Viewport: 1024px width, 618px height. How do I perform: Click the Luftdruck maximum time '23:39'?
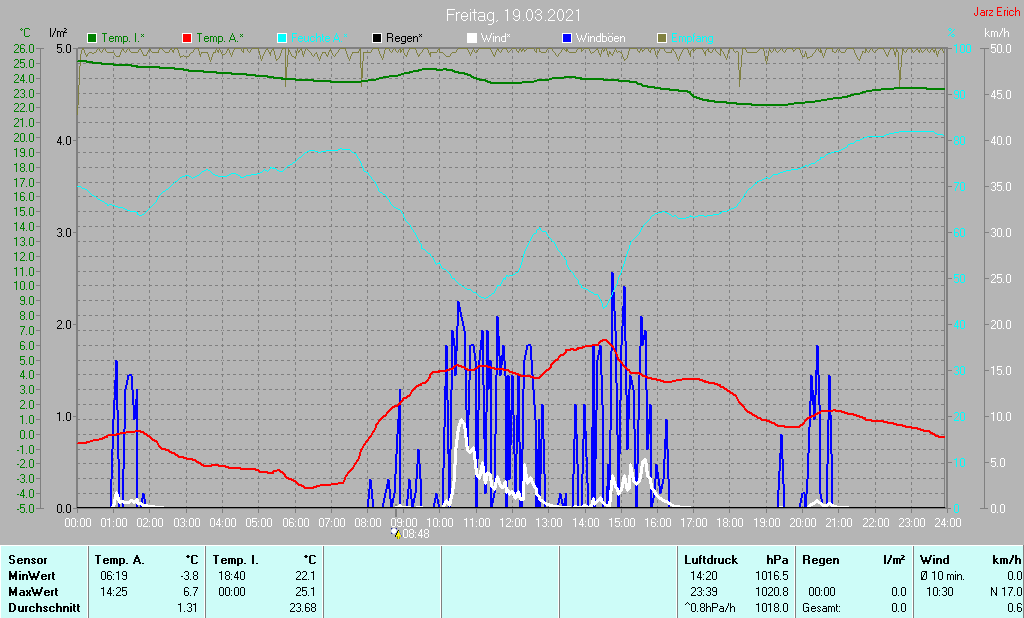click(x=703, y=592)
